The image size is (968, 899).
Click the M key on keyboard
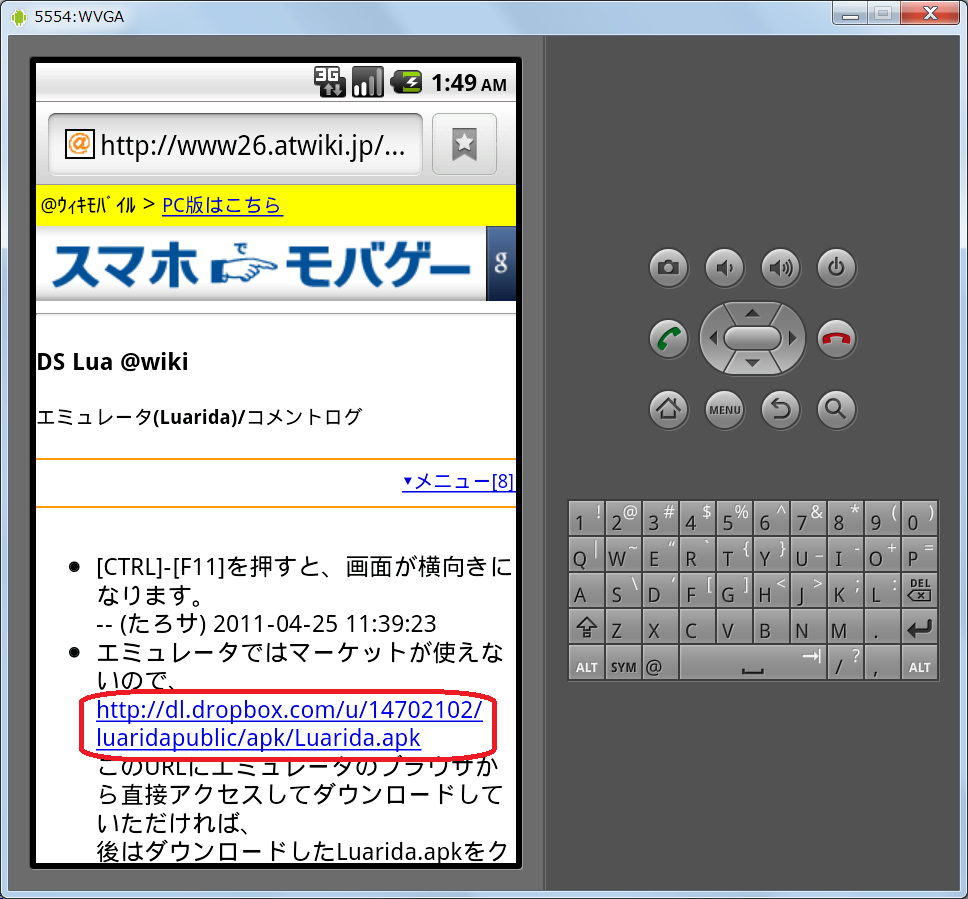845,629
